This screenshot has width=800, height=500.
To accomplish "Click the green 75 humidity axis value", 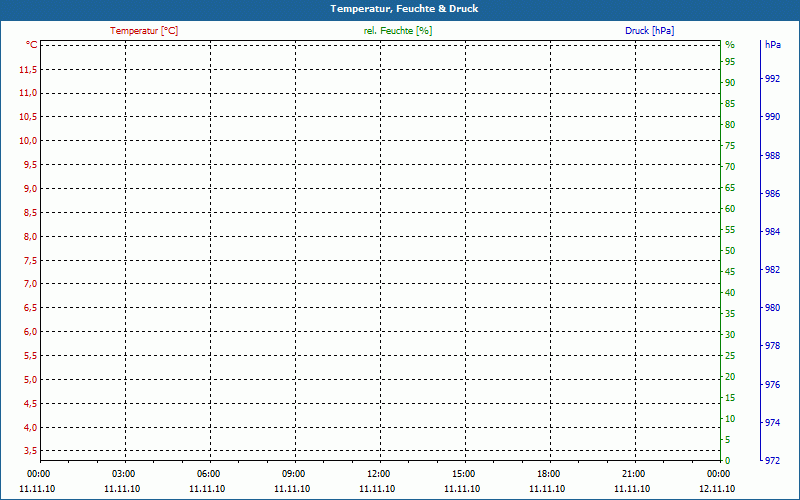I will [x=730, y=146].
